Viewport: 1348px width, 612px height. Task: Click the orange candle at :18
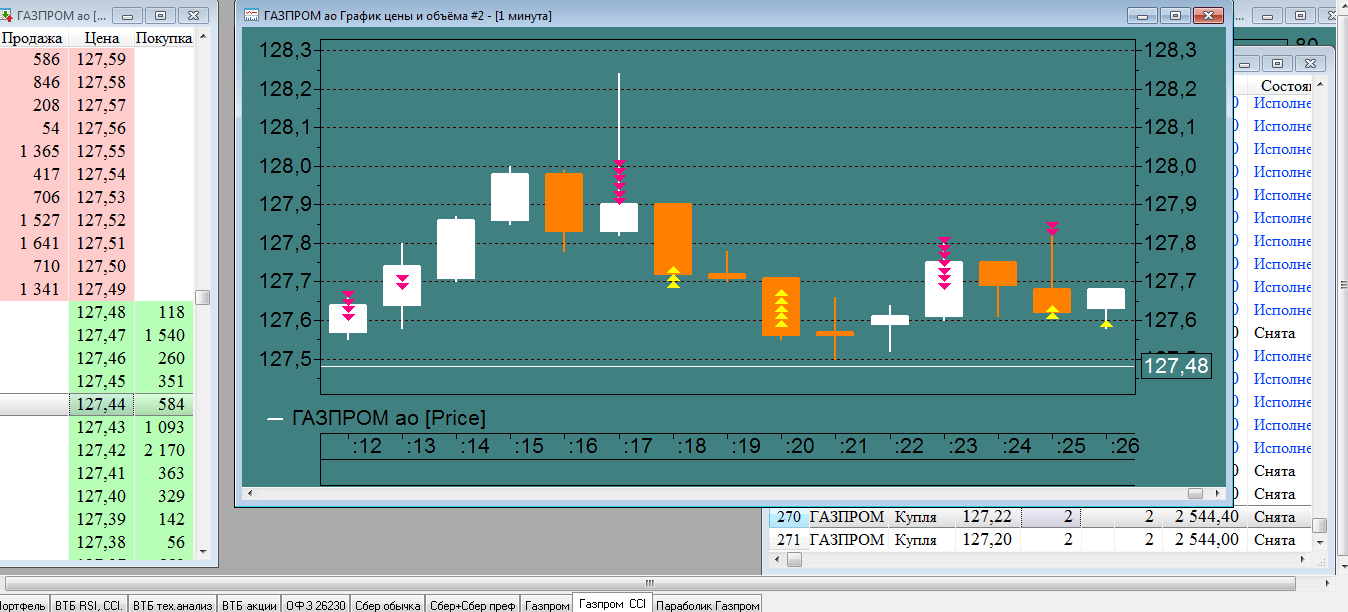click(x=673, y=238)
